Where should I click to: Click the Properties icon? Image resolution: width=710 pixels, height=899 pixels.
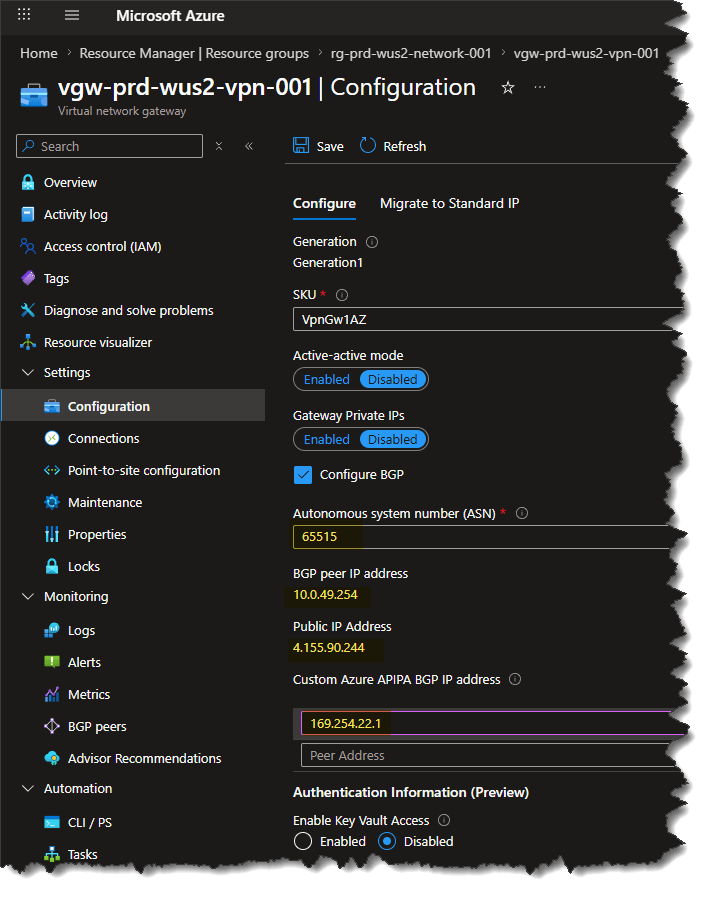(52, 534)
